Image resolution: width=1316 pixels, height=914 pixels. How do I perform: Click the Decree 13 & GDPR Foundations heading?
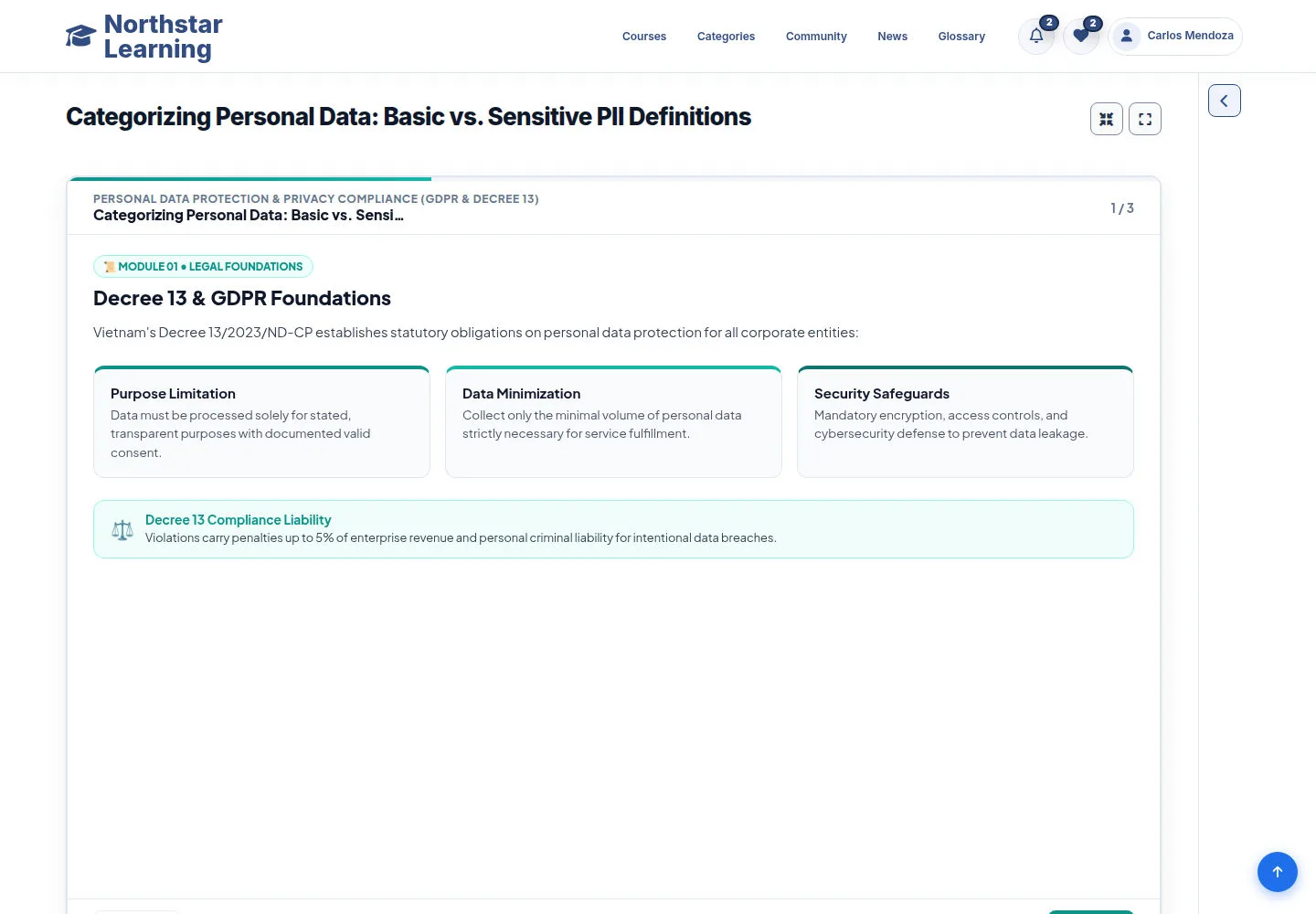pos(242,298)
